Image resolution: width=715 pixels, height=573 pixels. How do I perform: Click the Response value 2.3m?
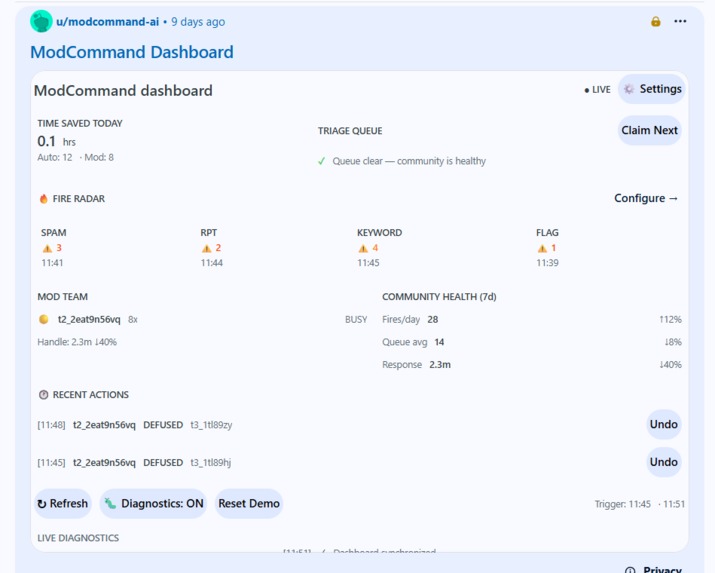[x=440, y=365]
